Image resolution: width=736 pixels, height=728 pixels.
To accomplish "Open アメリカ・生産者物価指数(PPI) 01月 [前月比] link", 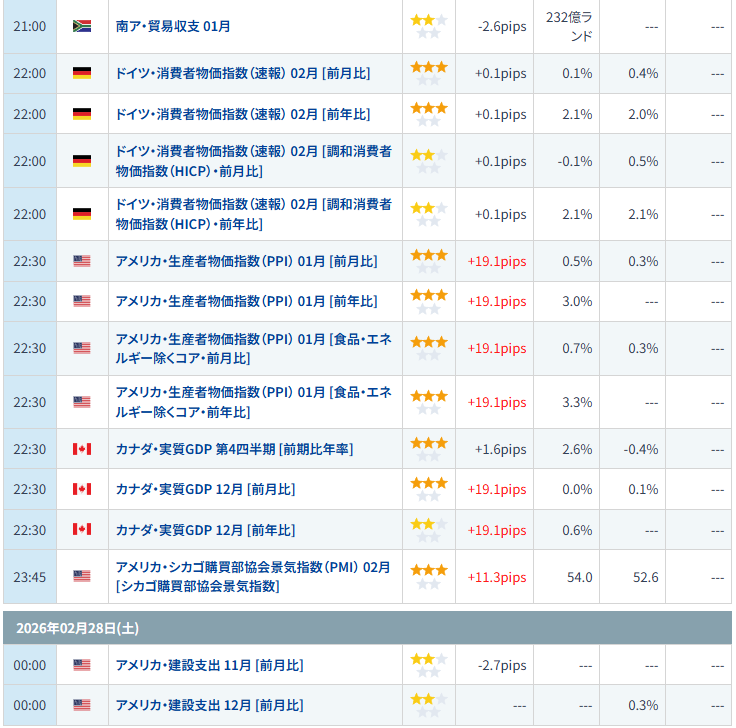I will coord(246,261).
